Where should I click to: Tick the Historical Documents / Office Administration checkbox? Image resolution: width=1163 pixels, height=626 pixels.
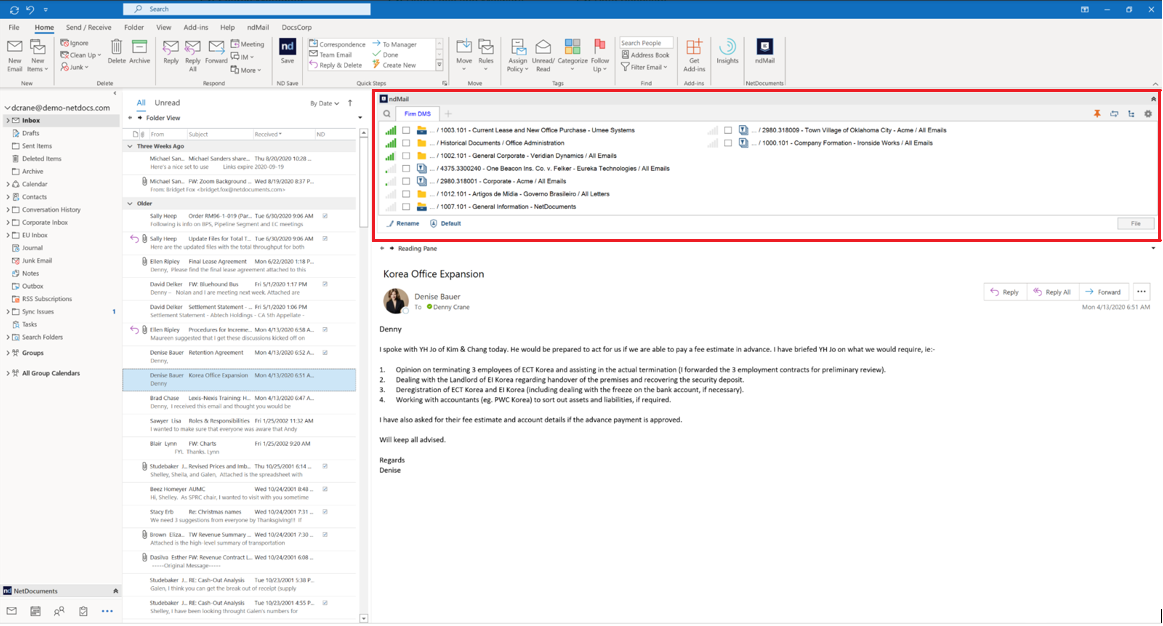click(406, 143)
